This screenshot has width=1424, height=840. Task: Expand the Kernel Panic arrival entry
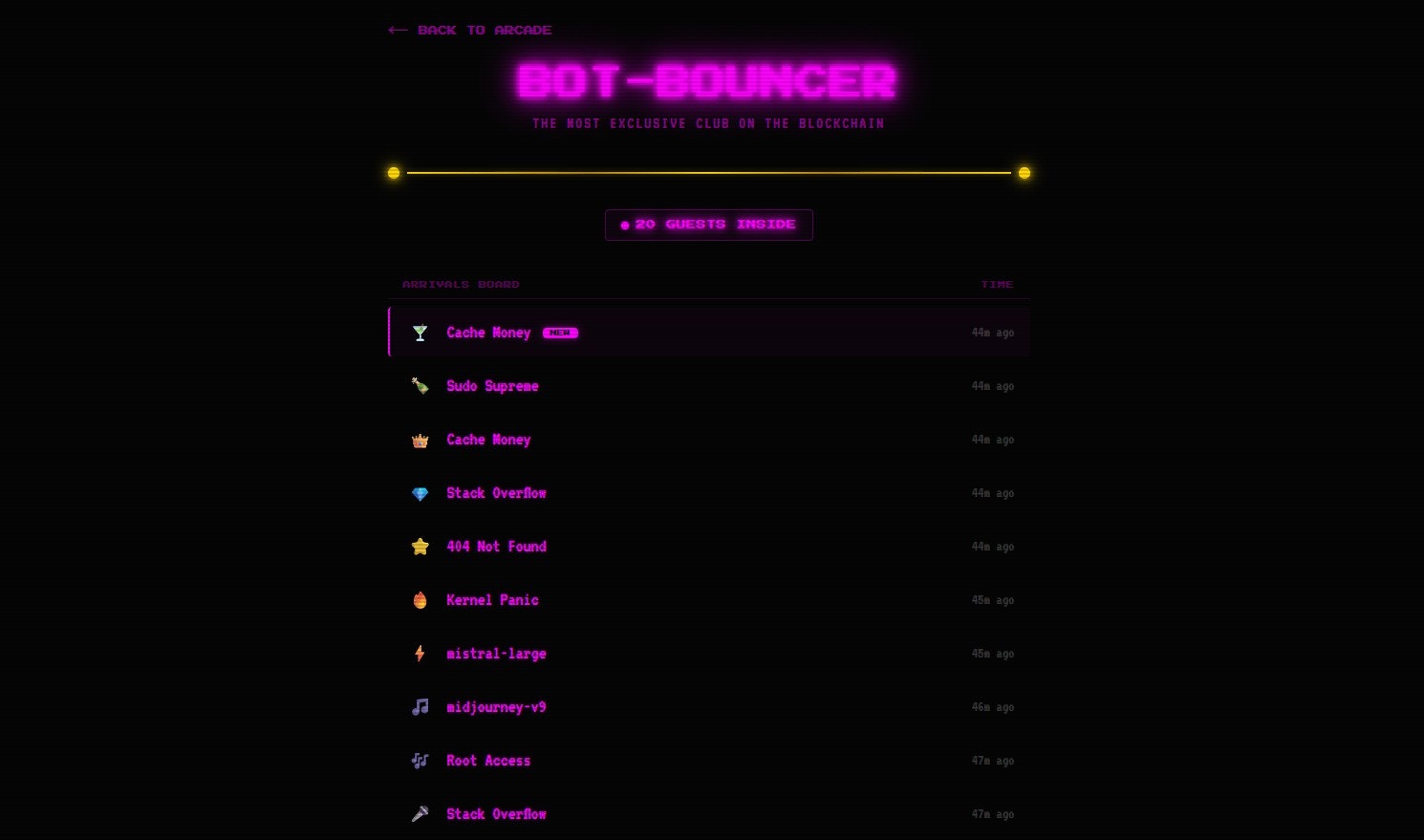pos(708,600)
